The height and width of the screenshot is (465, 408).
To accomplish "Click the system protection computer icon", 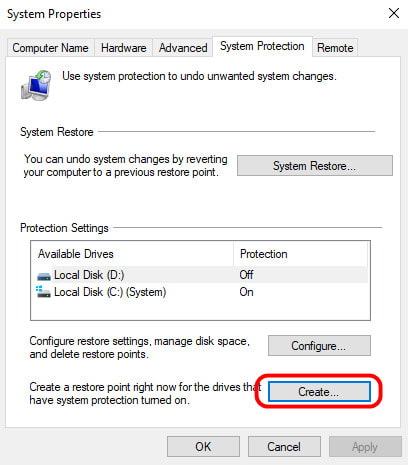I will [37, 85].
